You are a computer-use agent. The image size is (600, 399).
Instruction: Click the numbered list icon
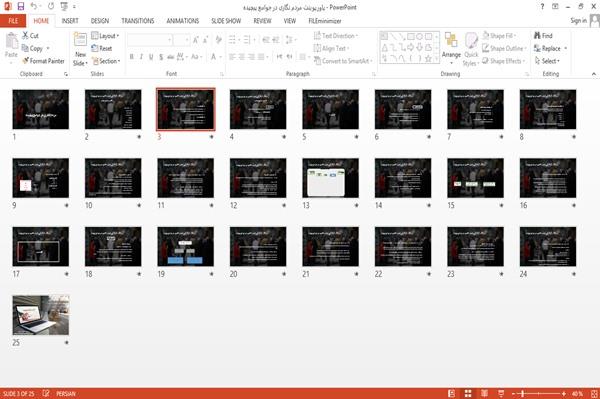tap(247, 40)
